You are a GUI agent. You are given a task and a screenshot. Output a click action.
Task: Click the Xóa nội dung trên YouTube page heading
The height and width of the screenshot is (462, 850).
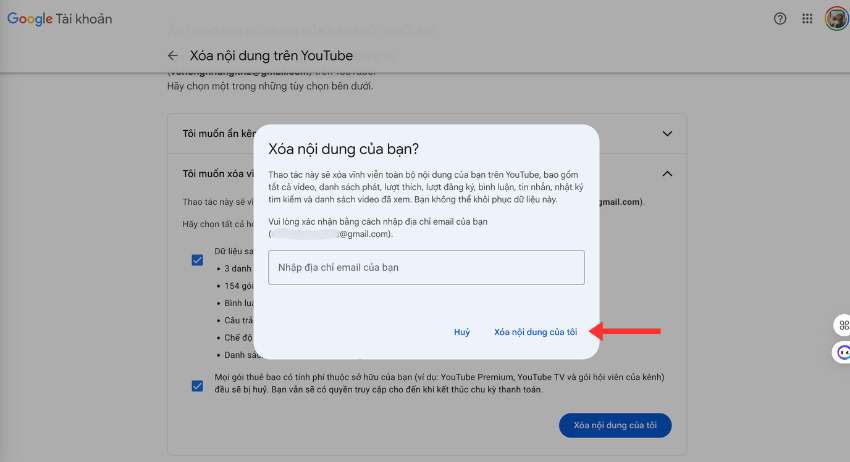[x=271, y=55]
